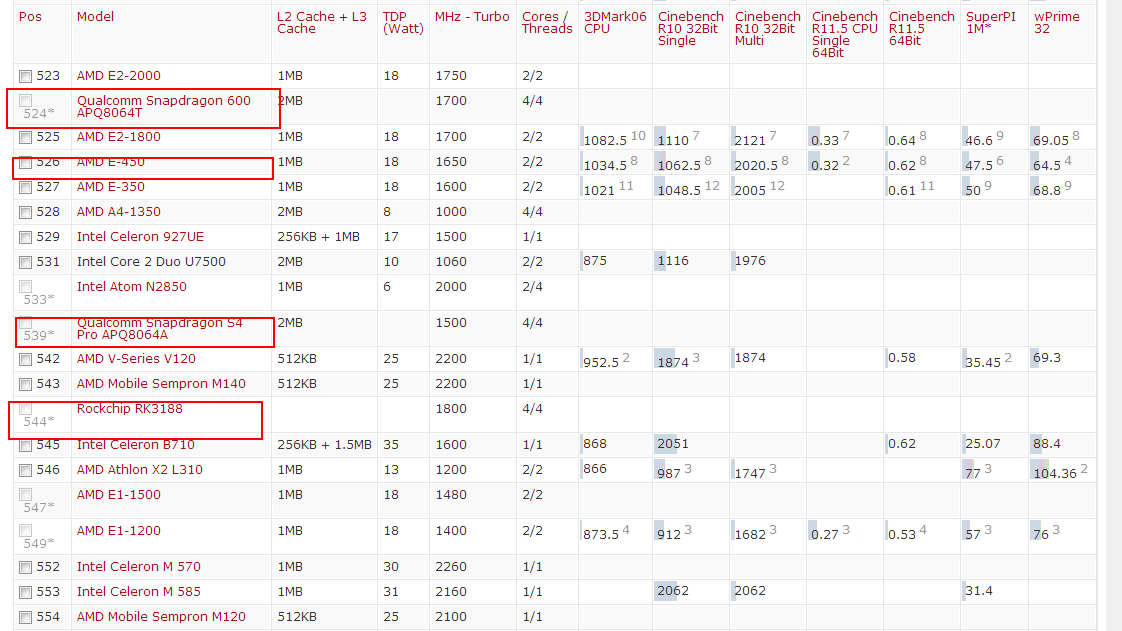Click the 35.45 SuperPI value
Image resolution: width=1122 pixels, height=631 pixels.
click(983, 363)
